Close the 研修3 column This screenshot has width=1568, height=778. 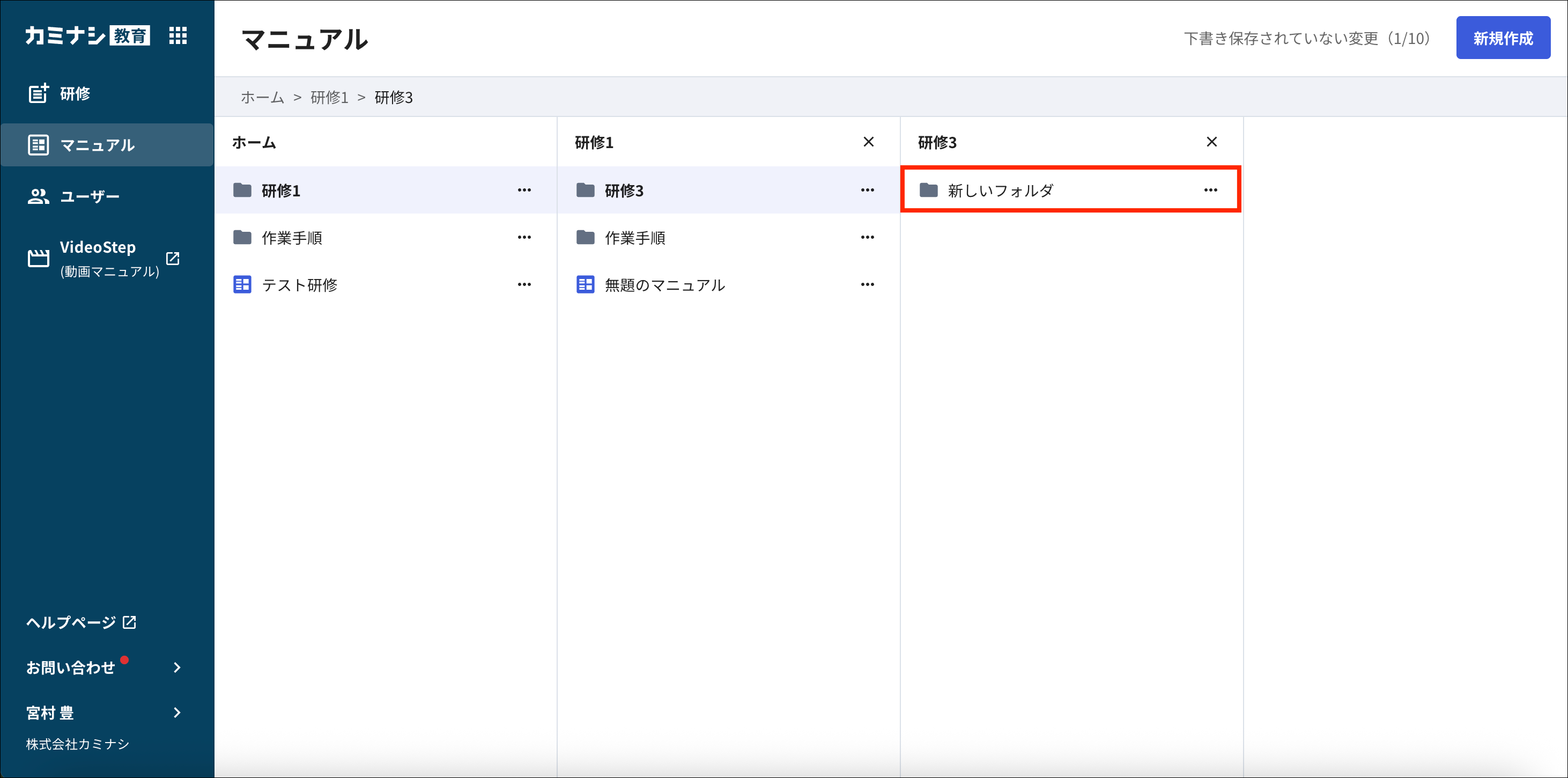(x=1211, y=142)
